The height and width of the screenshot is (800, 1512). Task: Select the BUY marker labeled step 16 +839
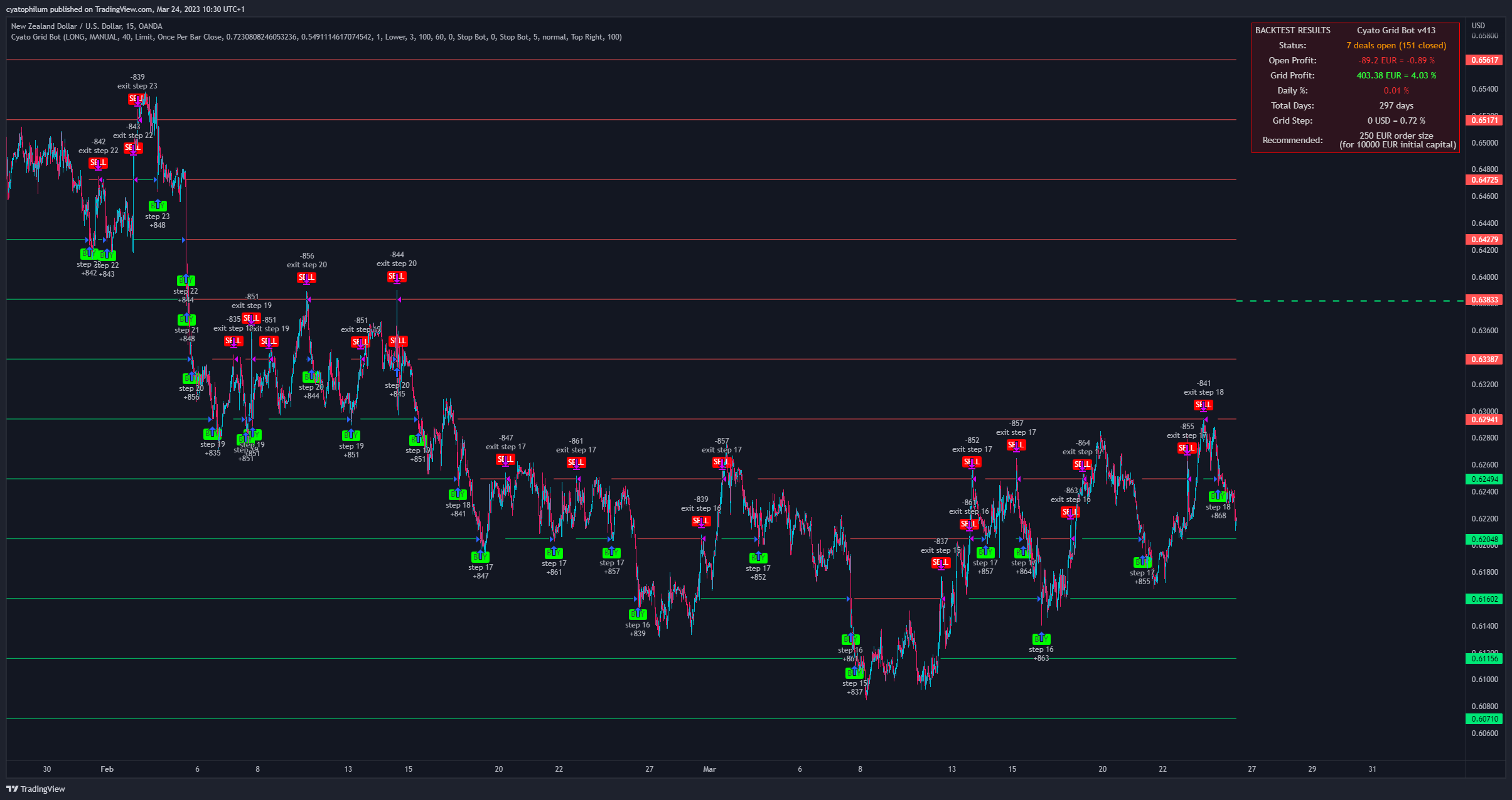pyautogui.click(x=638, y=614)
